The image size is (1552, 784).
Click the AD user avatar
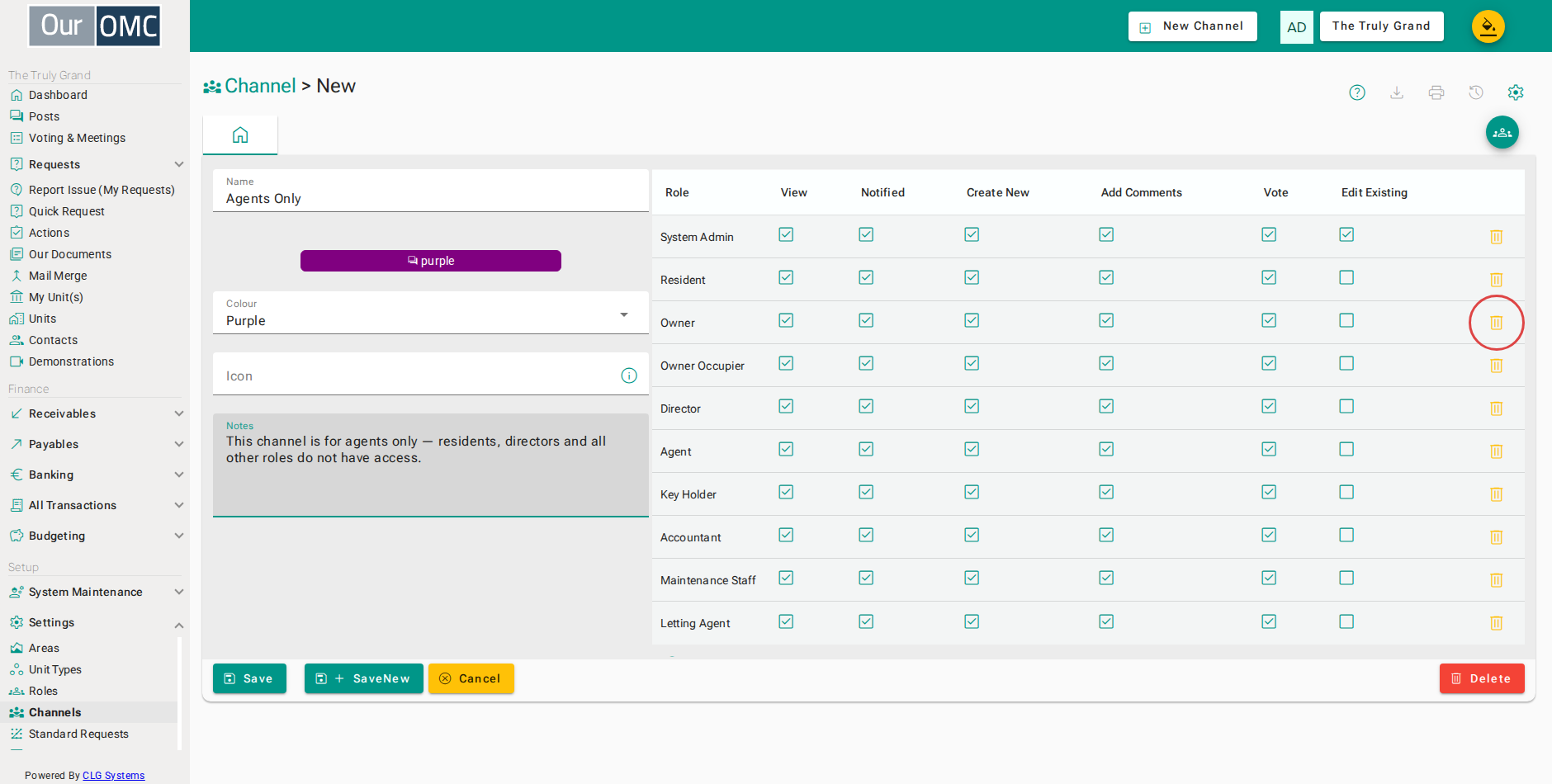pyautogui.click(x=1297, y=26)
